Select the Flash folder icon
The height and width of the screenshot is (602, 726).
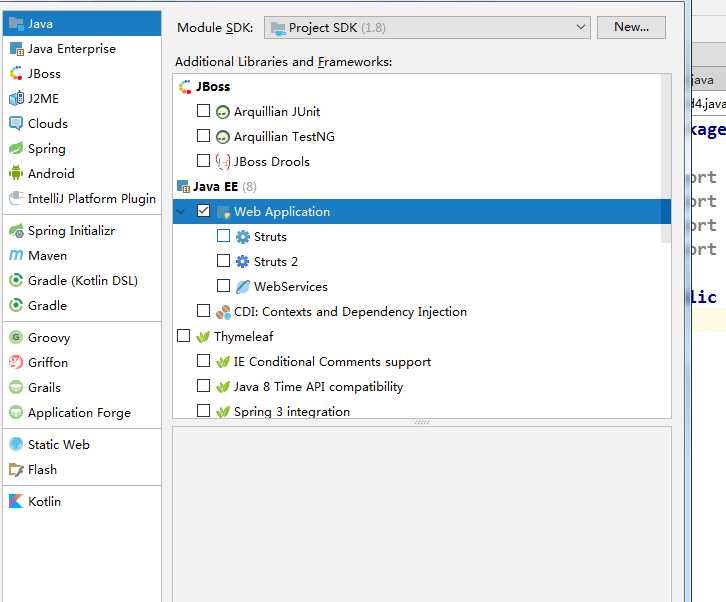pos(16,470)
